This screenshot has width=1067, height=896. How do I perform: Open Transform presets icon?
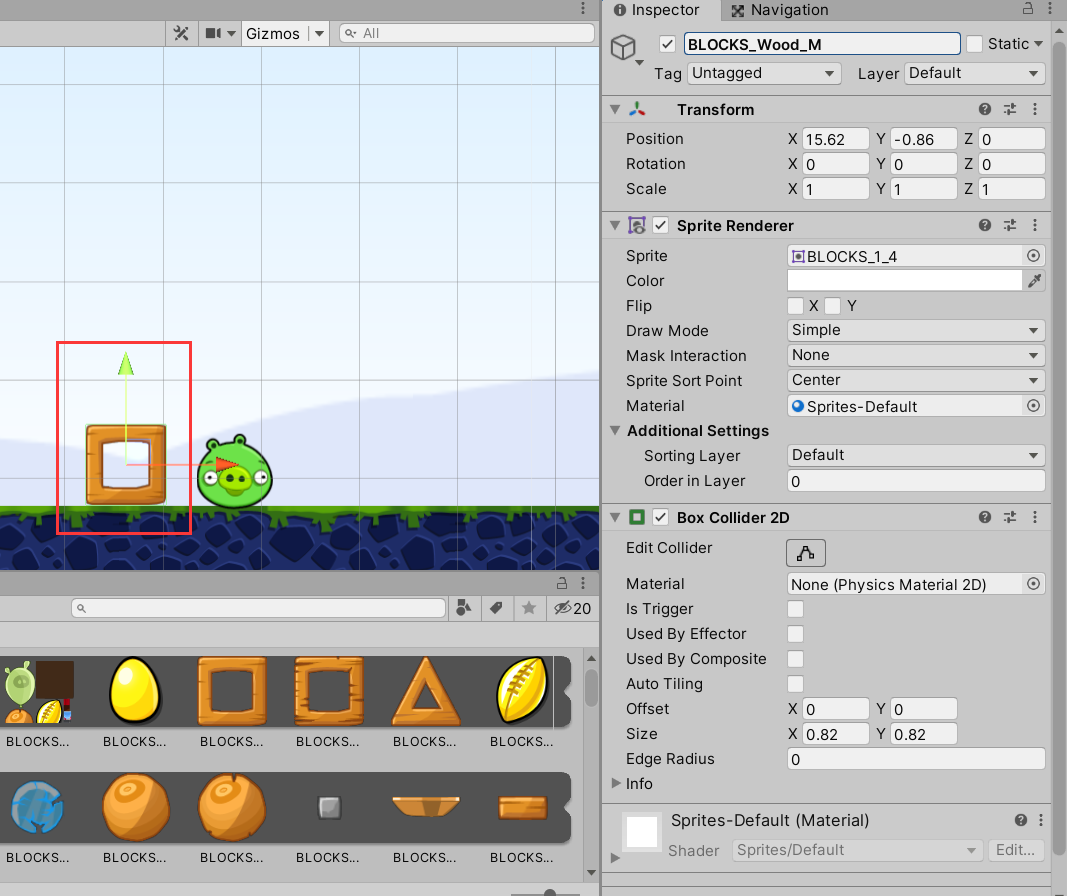(1010, 110)
